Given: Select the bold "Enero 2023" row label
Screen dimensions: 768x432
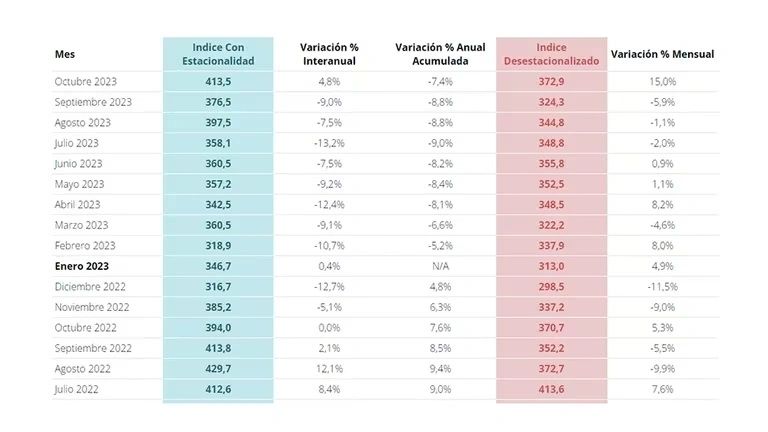Looking at the screenshot, I should coord(81,267).
